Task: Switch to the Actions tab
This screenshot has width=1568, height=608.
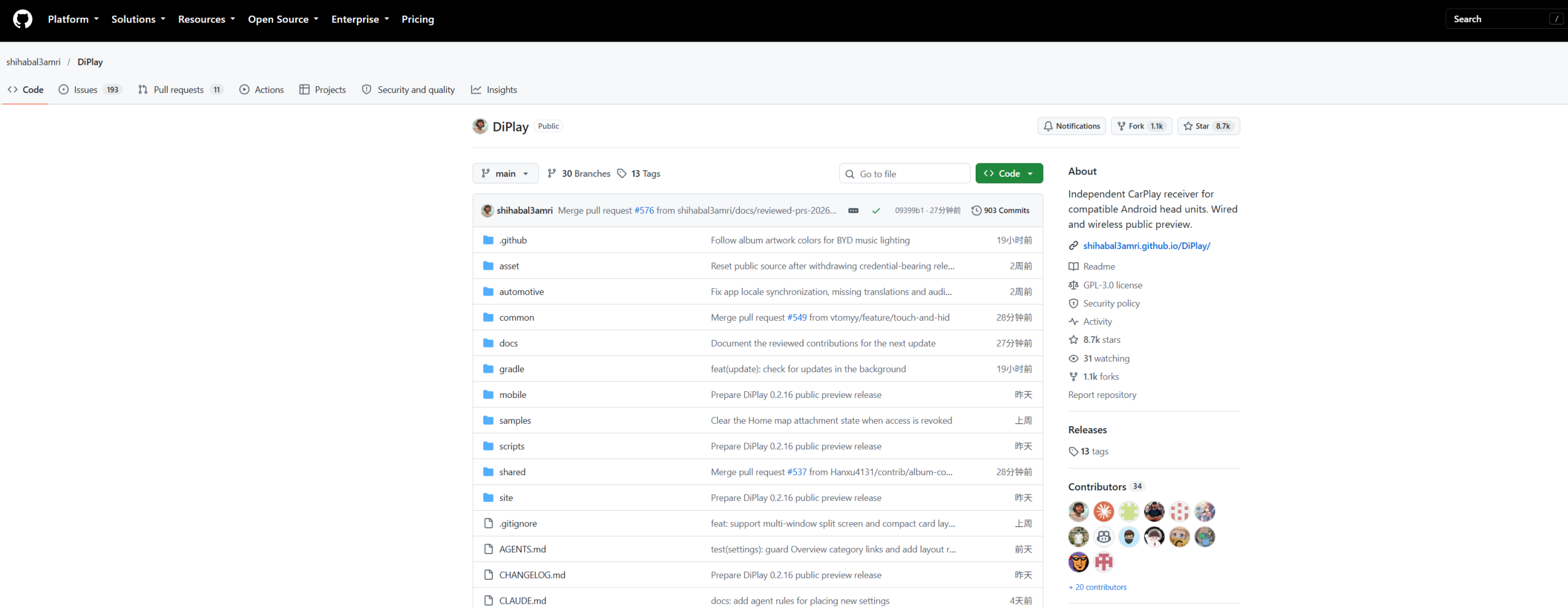Action: point(262,90)
